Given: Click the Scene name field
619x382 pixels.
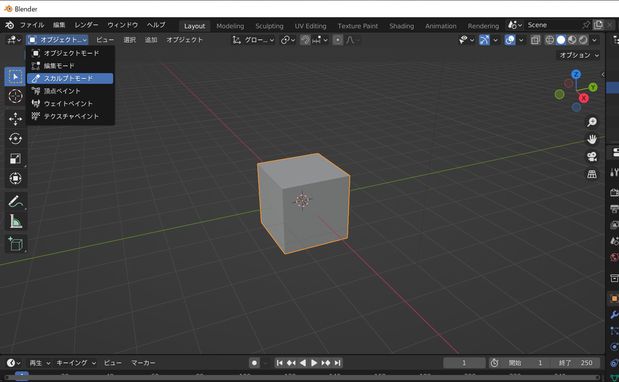Looking at the screenshot, I should pyautogui.click(x=553, y=25).
